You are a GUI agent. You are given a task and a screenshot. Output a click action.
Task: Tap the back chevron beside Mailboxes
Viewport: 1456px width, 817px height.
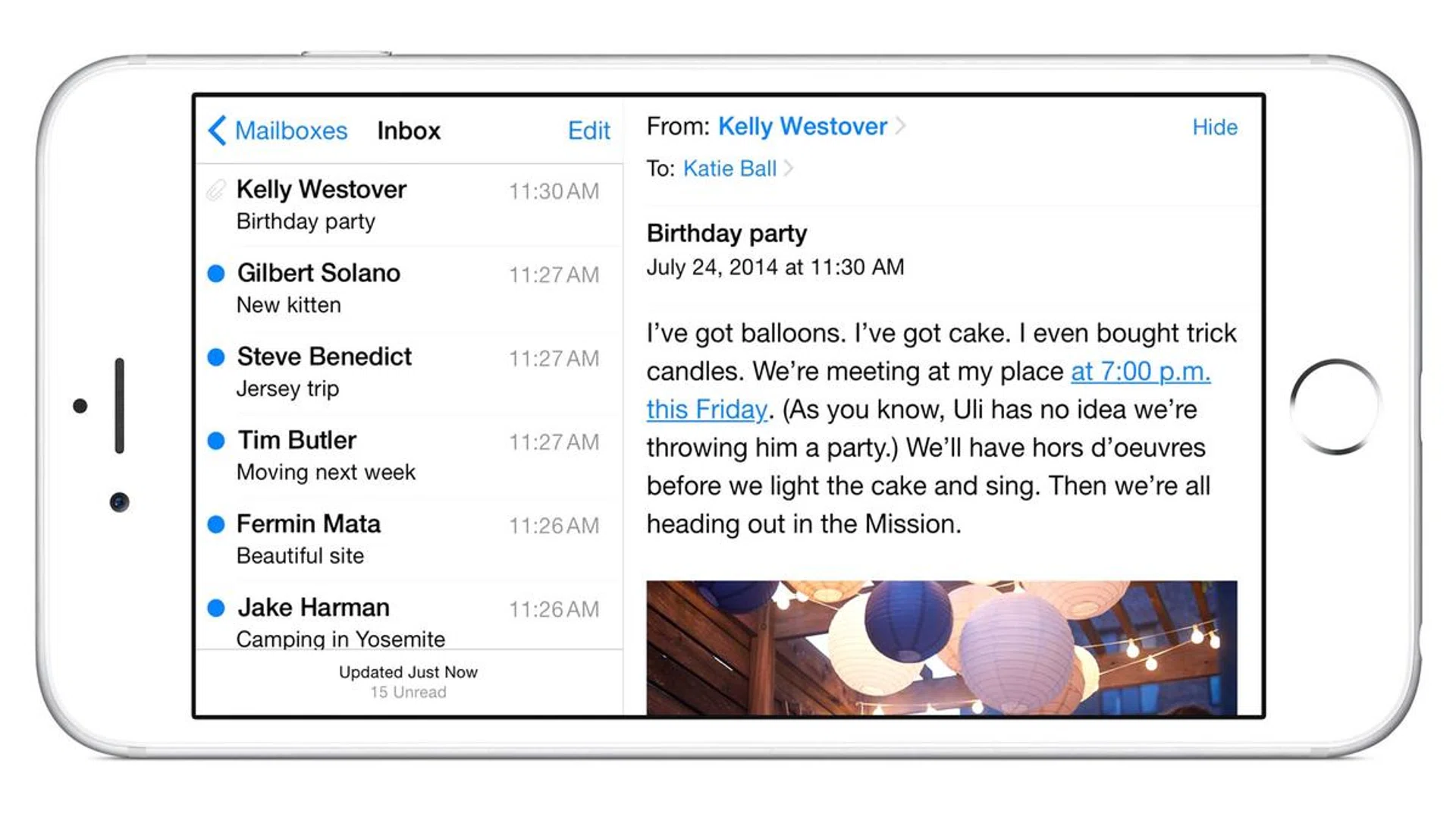[217, 130]
